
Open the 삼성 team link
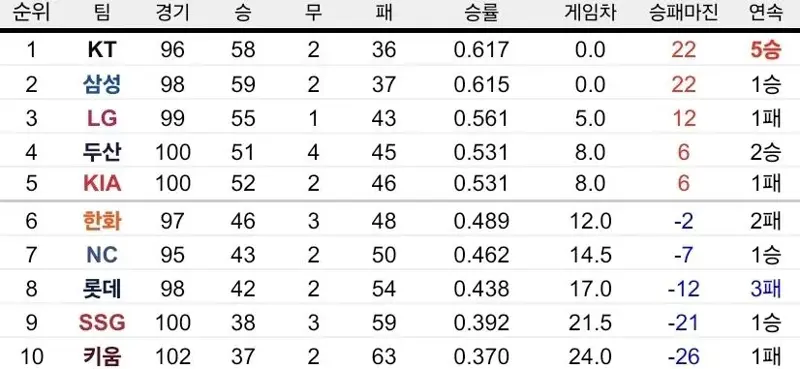tap(102, 84)
